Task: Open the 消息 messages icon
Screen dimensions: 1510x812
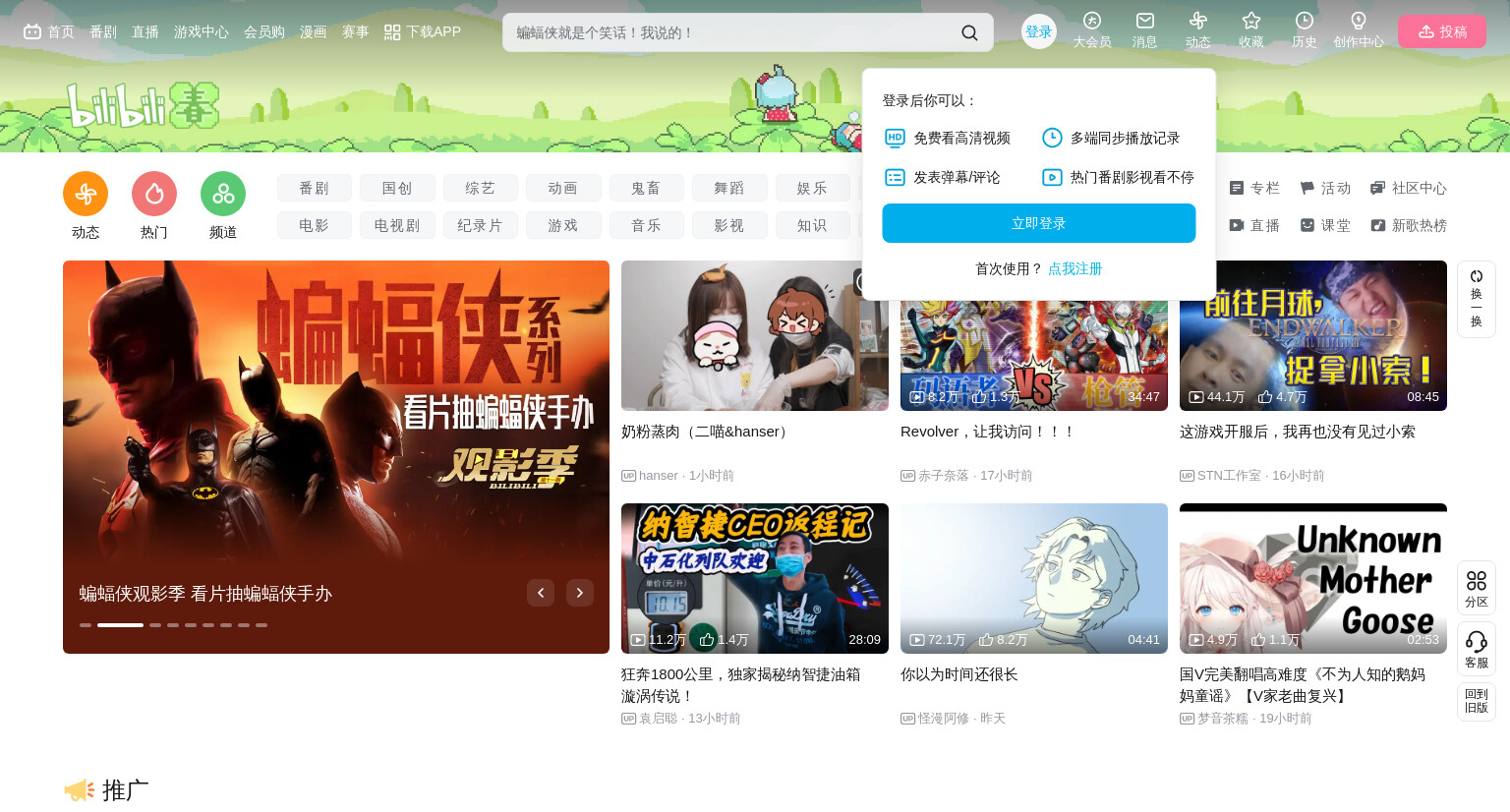Action: pyautogui.click(x=1144, y=29)
